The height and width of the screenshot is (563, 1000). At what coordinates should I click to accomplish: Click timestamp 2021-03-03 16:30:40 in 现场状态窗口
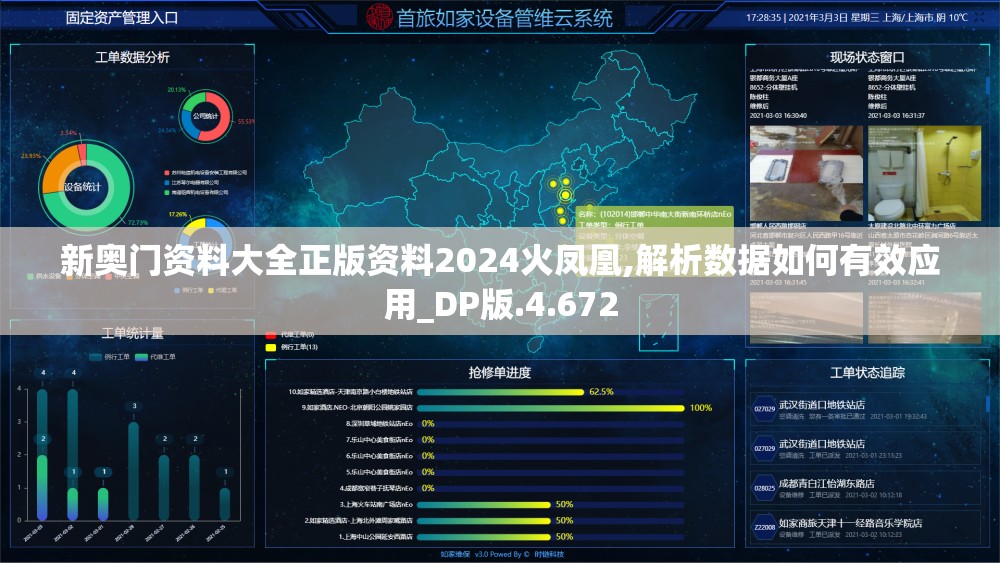click(x=778, y=115)
